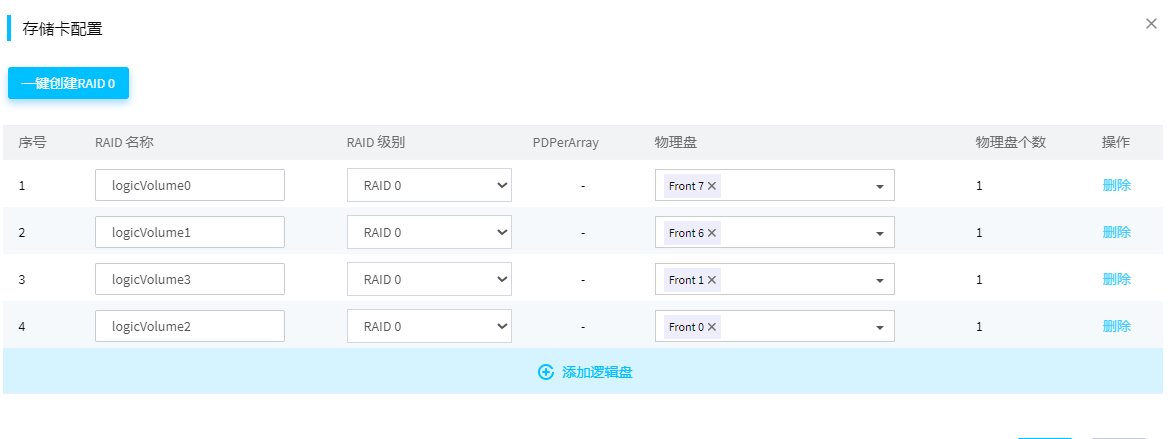Viewport: 1174px width, 439px height.
Task: Open RAID level dropdown for logicVolume3
Action: pos(429,280)
